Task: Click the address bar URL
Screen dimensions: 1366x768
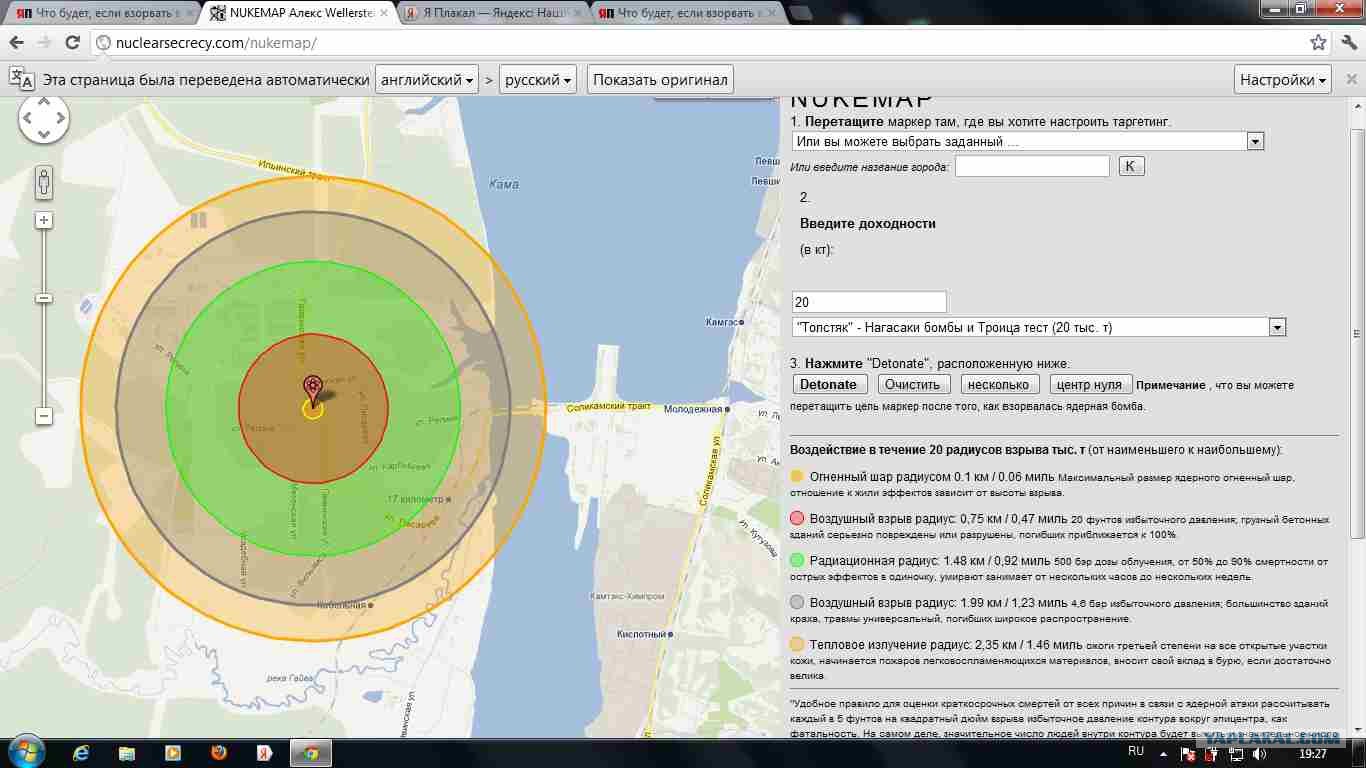Action: [x=217, y=43]
